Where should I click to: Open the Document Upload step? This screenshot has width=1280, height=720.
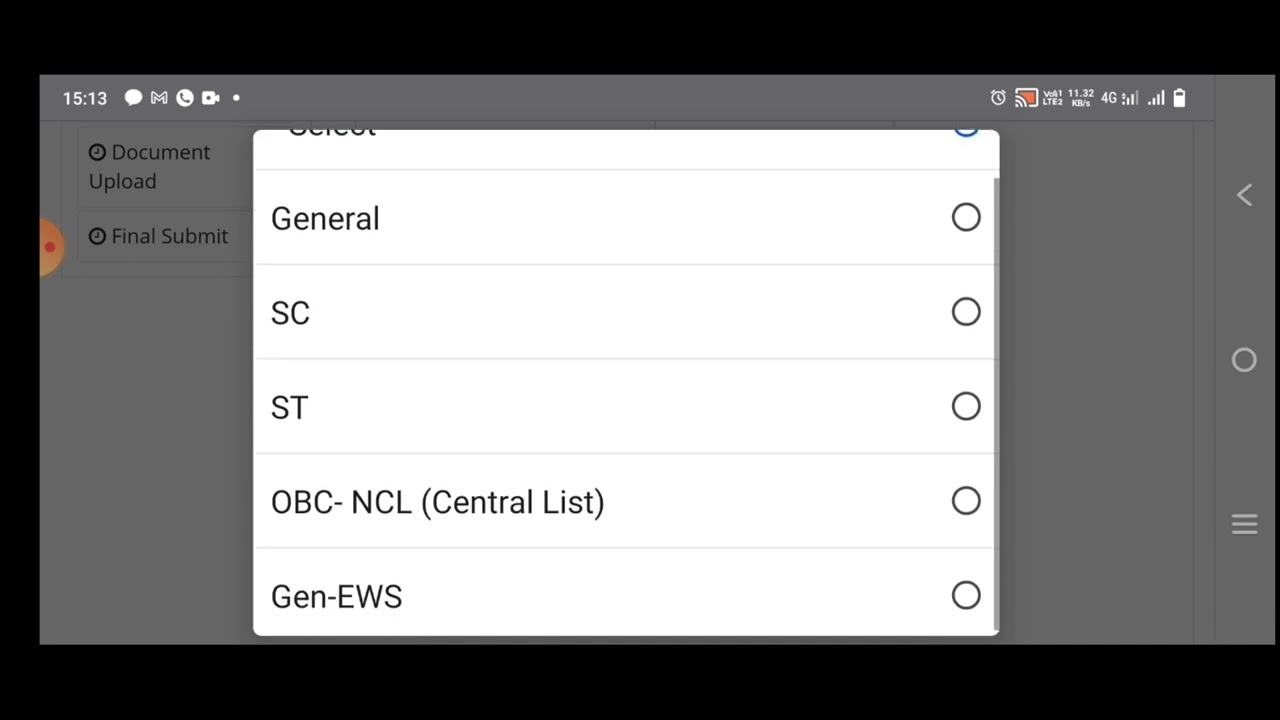coord(150,167)
